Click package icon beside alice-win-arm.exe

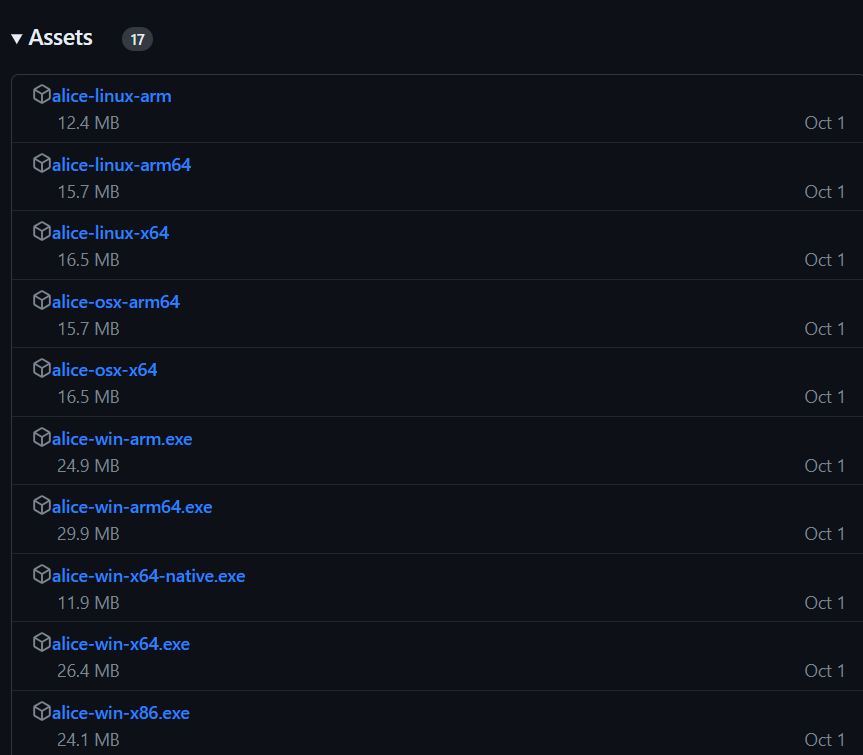tap(41, 437)
